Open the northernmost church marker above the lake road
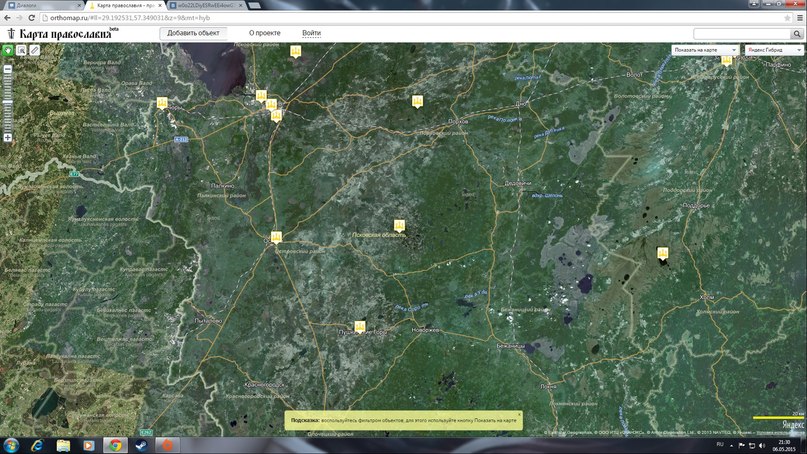 pyautogui.click(x=295, y=51)
